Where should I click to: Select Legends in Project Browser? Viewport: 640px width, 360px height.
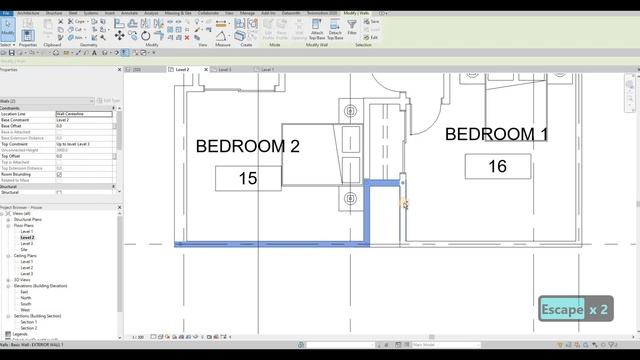pos(20,334)
